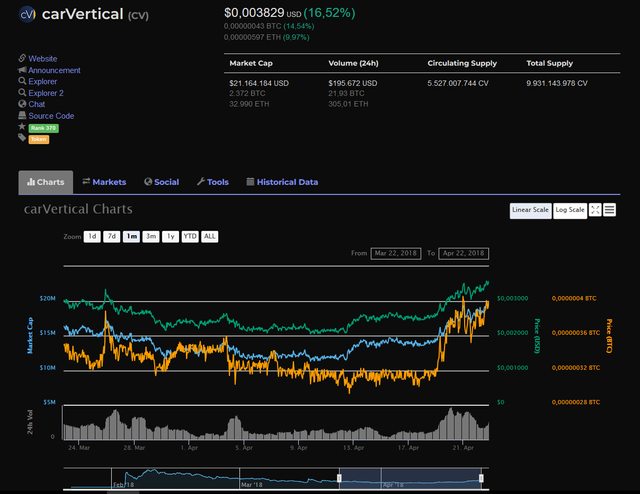Click the exchange arrows icon on Markets
640x494 pixels.
[86, 181]
